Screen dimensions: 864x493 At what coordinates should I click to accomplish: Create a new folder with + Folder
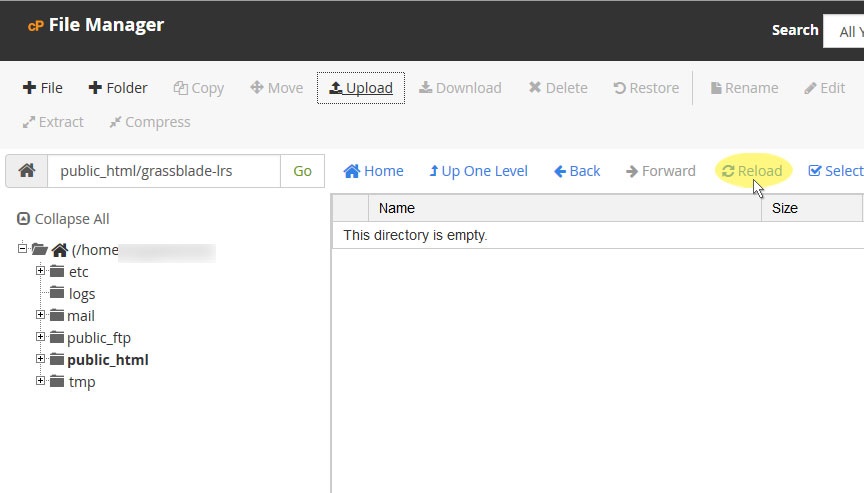pos(118,88)
